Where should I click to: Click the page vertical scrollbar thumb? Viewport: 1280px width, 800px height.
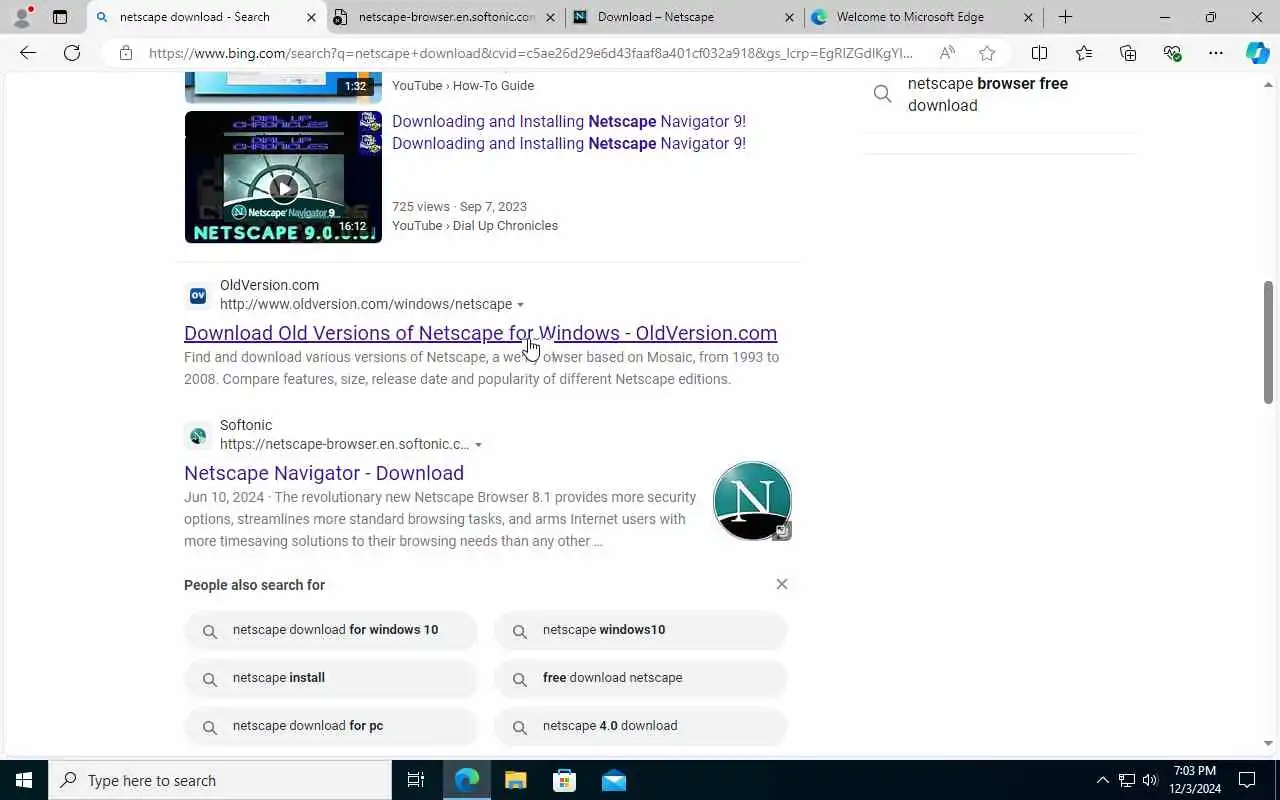(x=1268, y=343)
